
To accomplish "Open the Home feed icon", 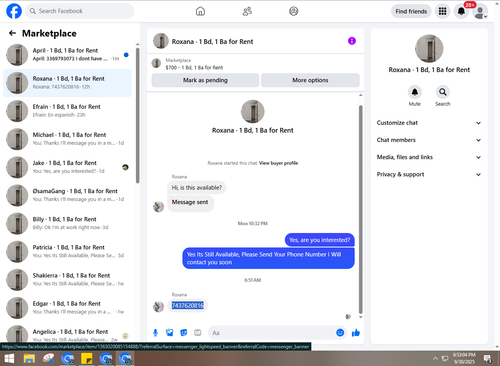I will (x=200, y=11).
